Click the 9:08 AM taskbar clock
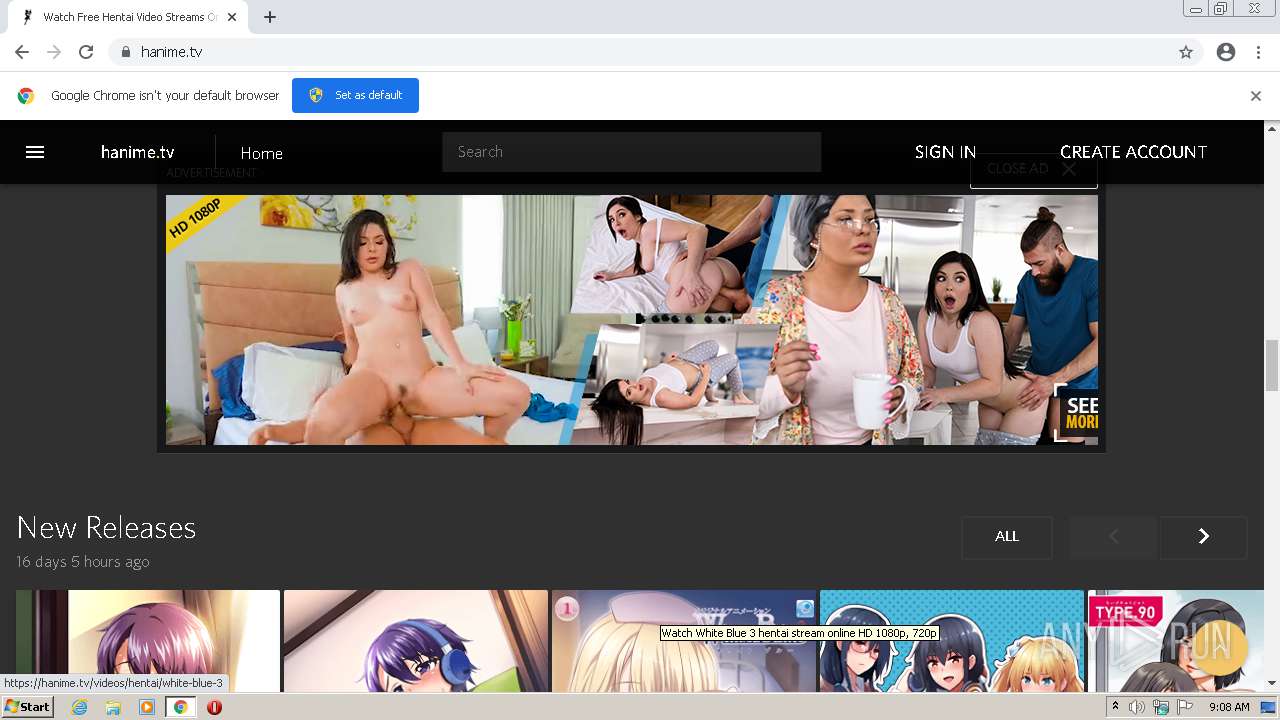The height and width of the screenshot is (720, 1280). (1229, 707)
